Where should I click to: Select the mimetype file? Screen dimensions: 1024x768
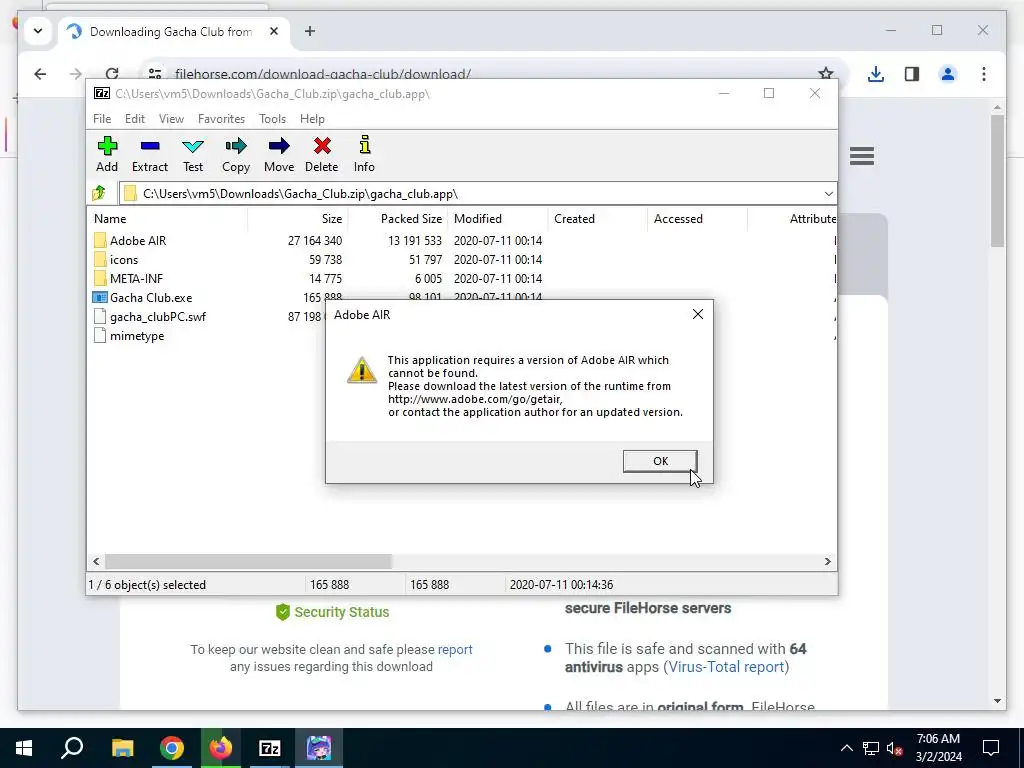point(129,336)
